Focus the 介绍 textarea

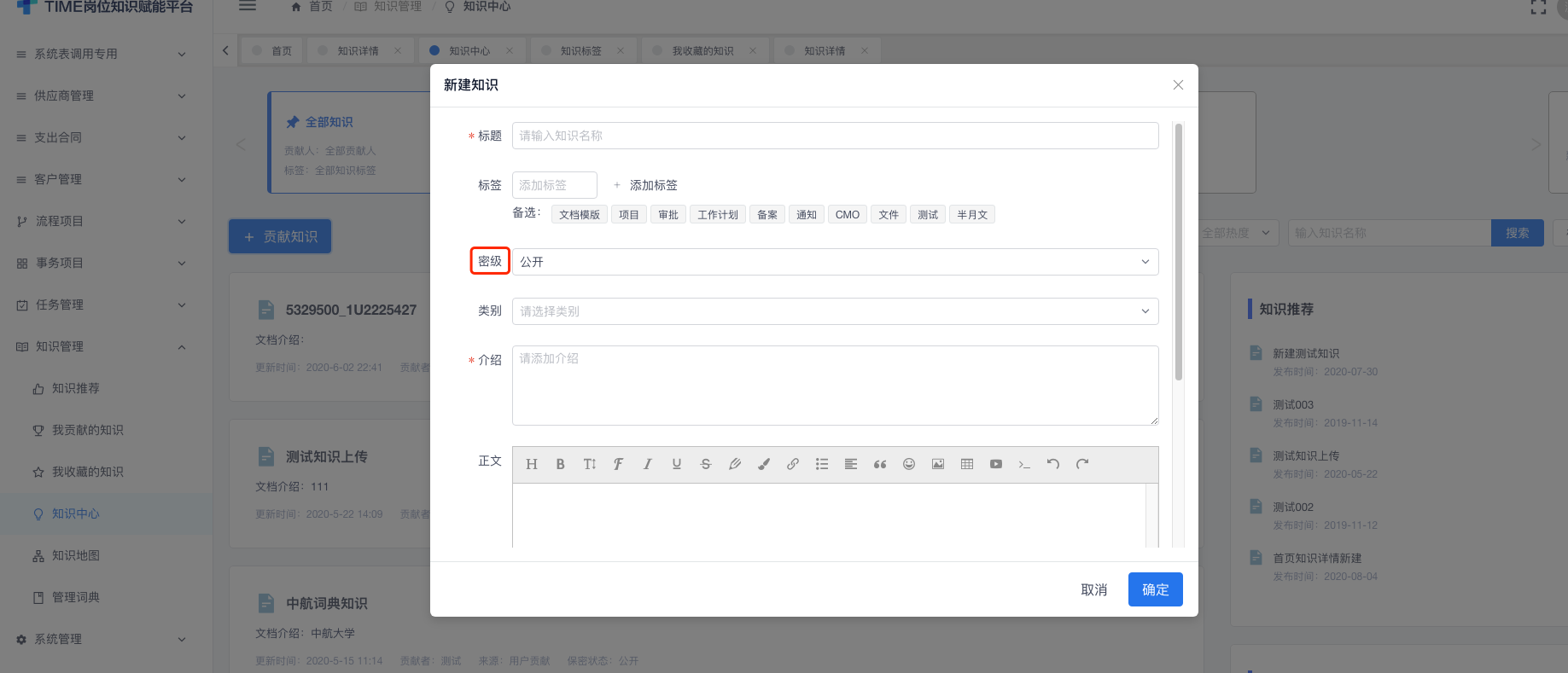pyautogui.click(x=835, y=386)
